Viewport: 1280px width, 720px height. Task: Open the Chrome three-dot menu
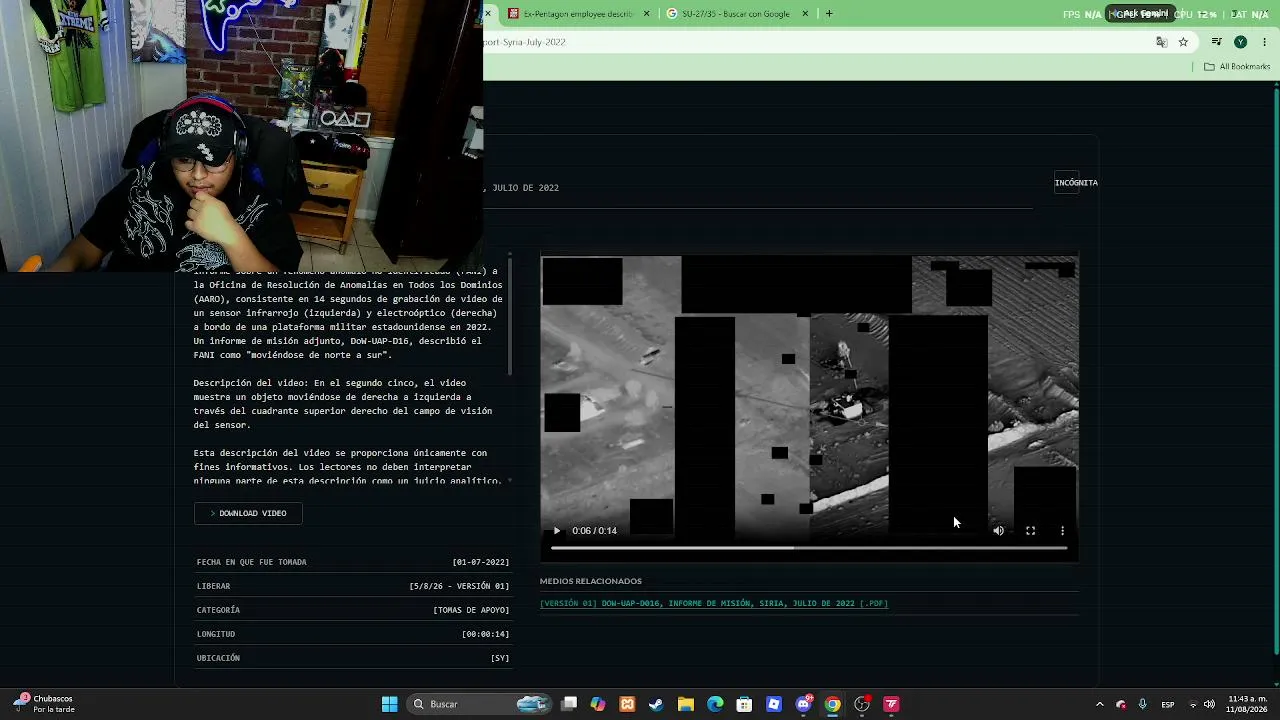coord(1264,42)
